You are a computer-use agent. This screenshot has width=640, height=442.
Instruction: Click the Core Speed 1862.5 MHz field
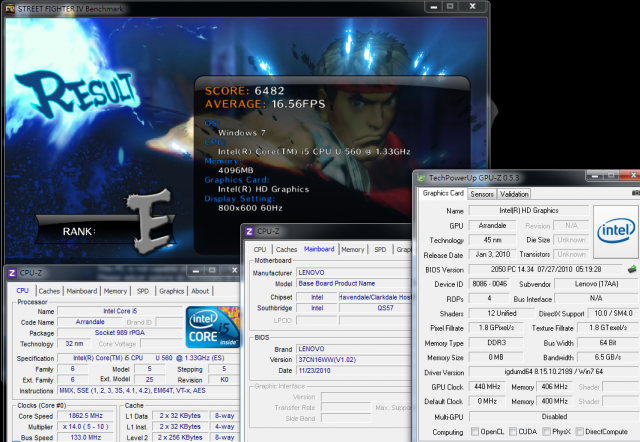click(86, 416)
